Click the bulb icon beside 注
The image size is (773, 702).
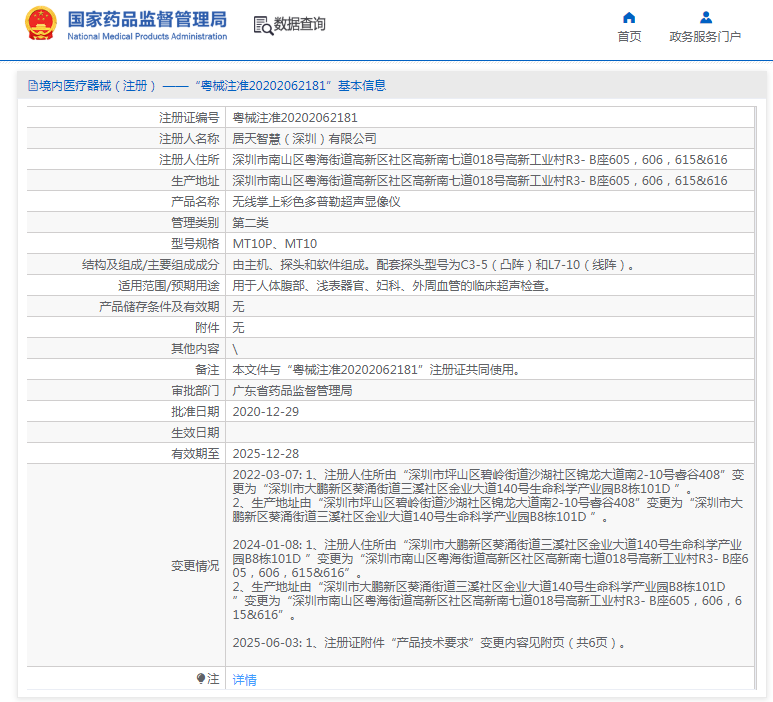coord(201,678)
